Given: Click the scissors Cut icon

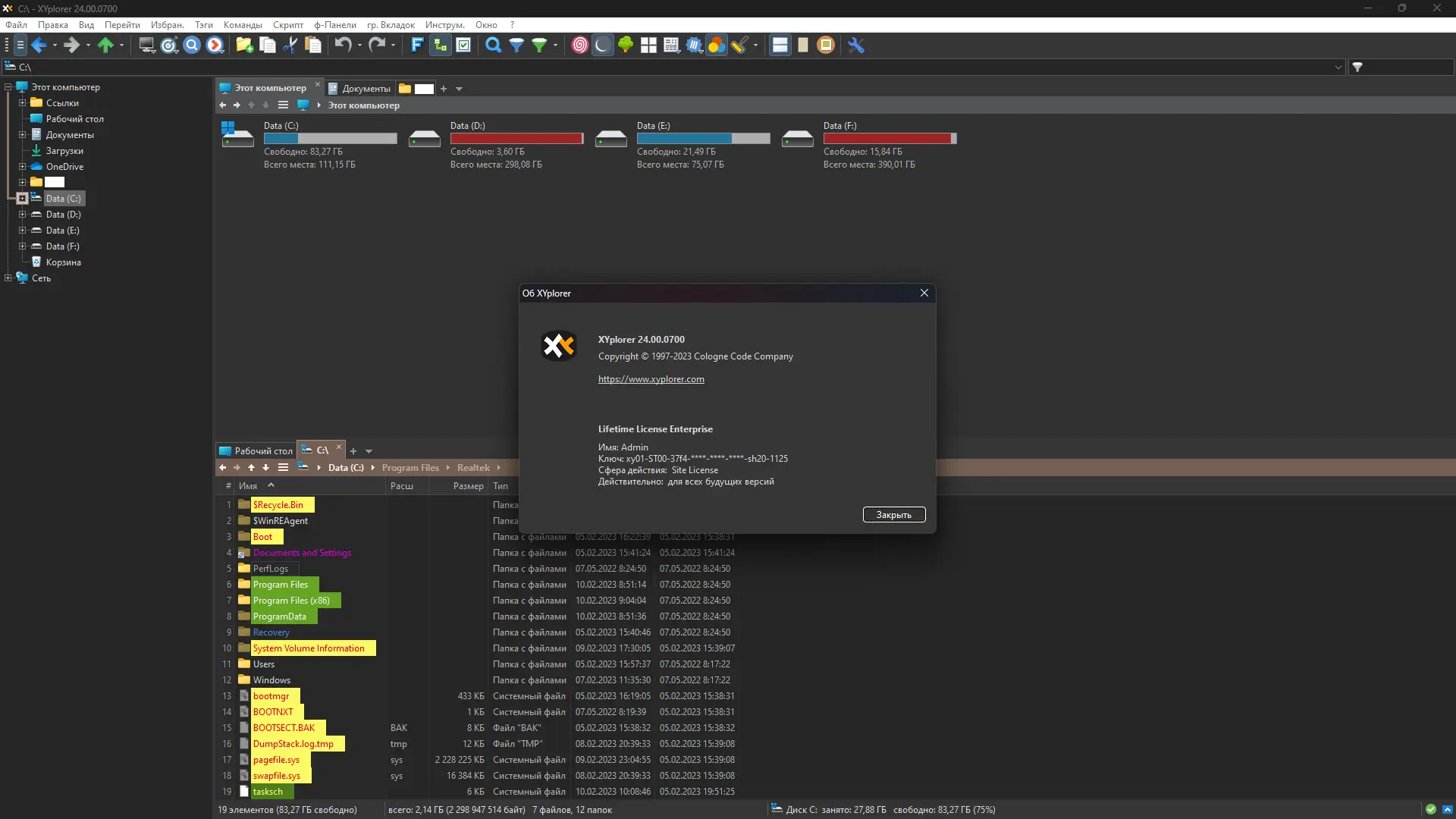Looking at the screenshot, I should [x=290, y=45].
